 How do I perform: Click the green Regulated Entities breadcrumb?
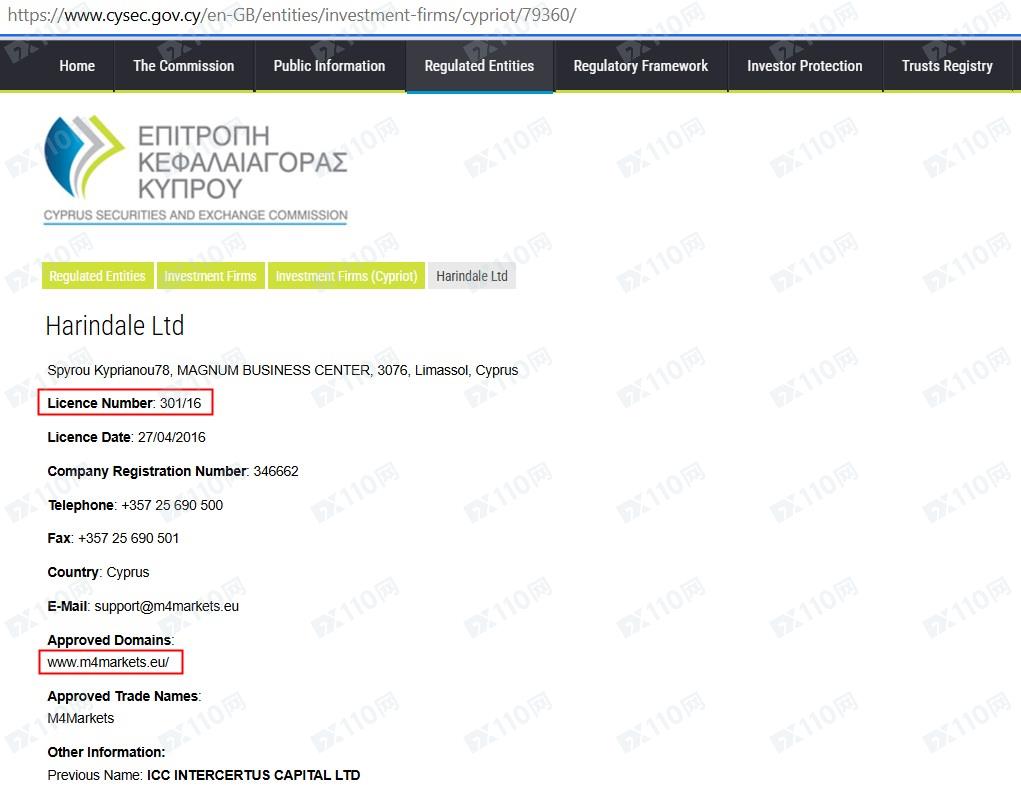(x=97, y=276)
